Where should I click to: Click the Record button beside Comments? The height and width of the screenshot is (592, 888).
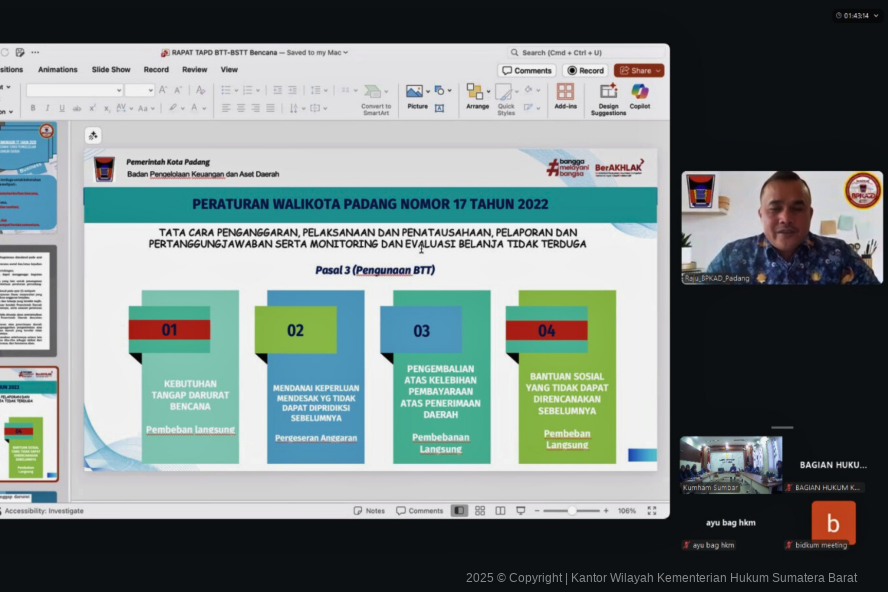(585, 71)
